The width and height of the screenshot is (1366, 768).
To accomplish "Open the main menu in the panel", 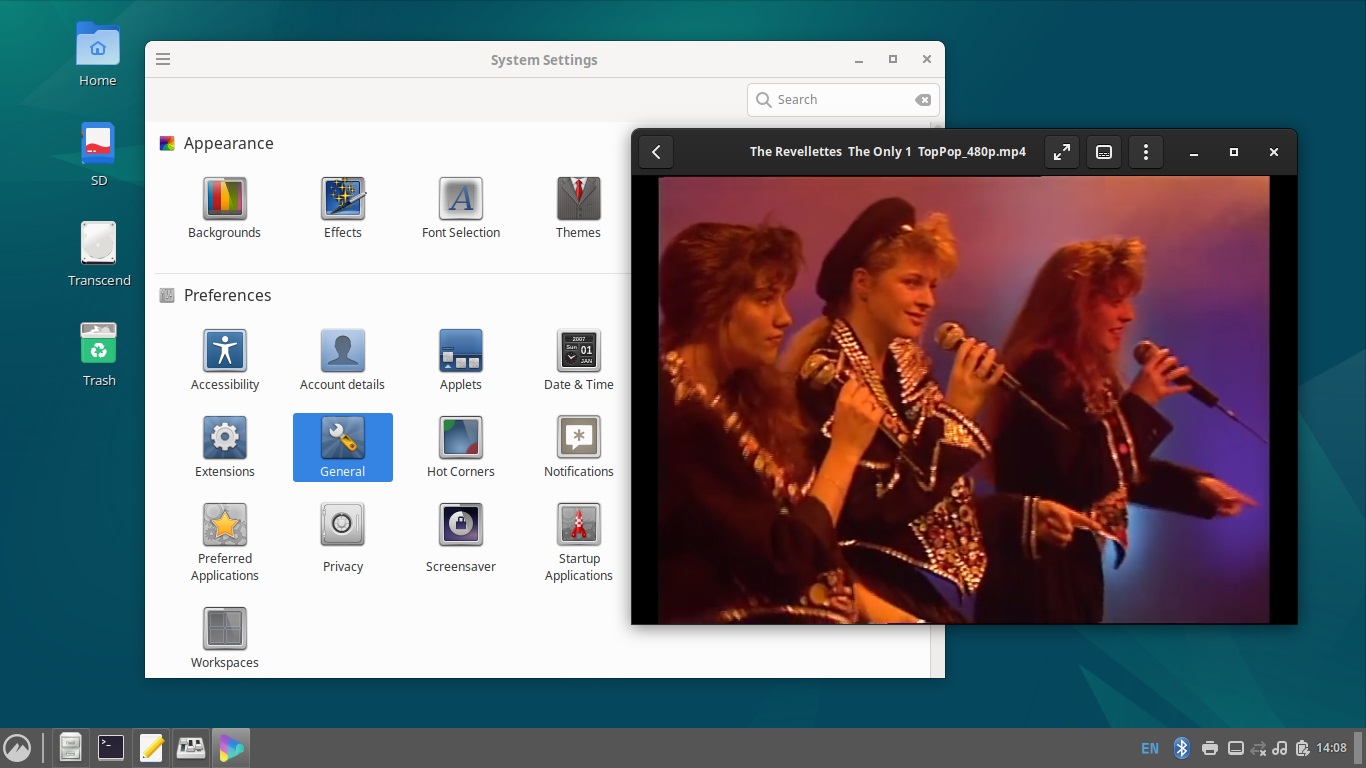I will (x=17, y=748).
